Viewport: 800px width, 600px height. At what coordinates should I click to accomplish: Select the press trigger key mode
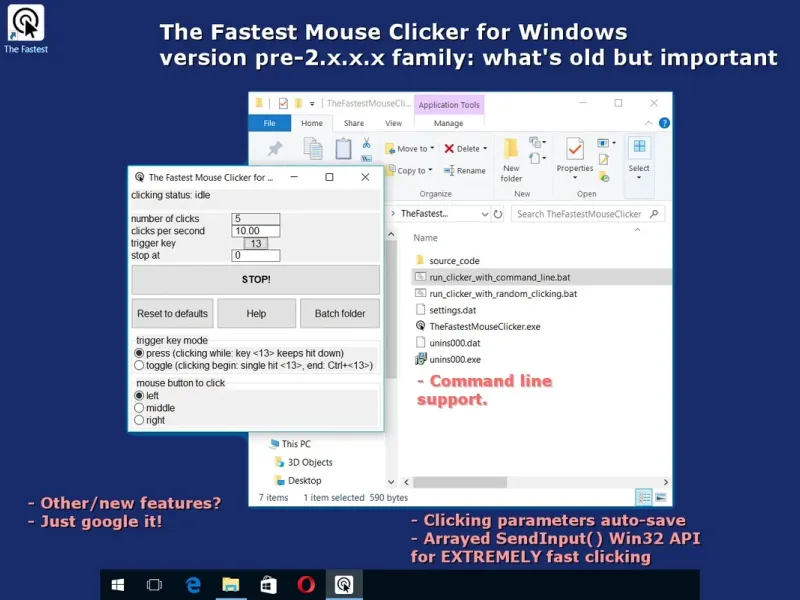coord(139,353)
